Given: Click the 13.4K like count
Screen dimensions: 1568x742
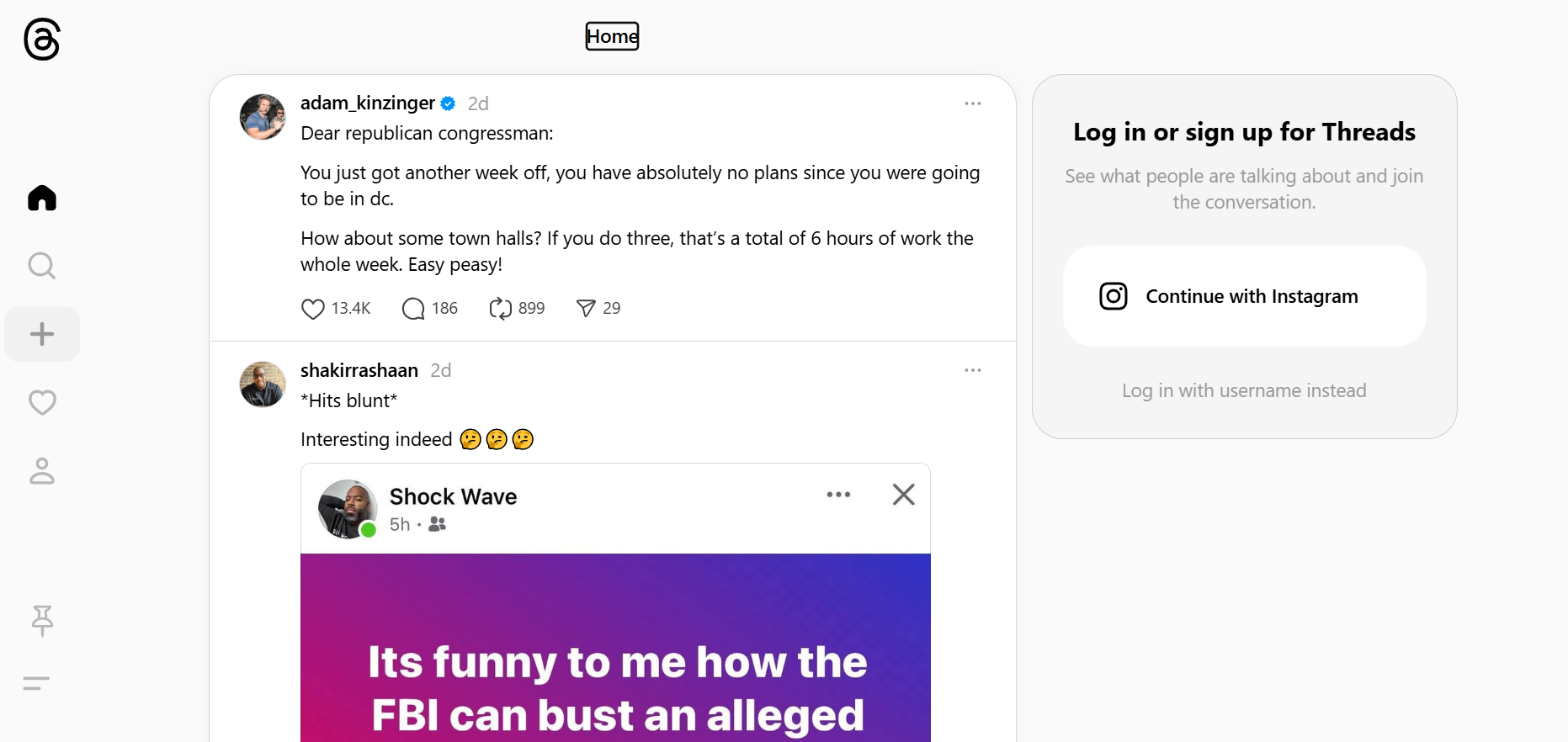Looking at the screenshot, I should (351, 309).
